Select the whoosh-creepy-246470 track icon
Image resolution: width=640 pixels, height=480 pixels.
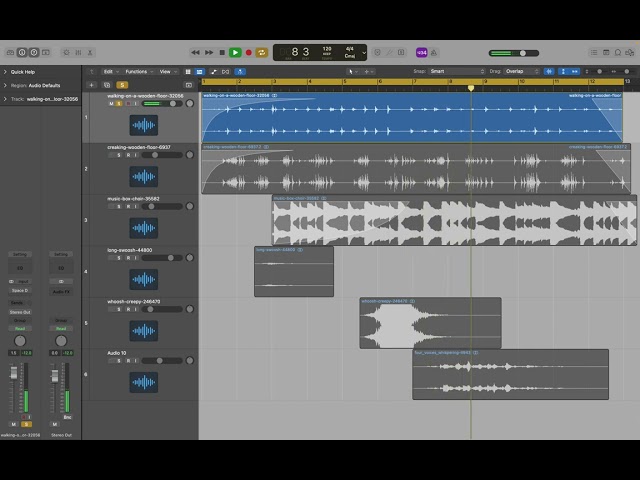point(144,331)
